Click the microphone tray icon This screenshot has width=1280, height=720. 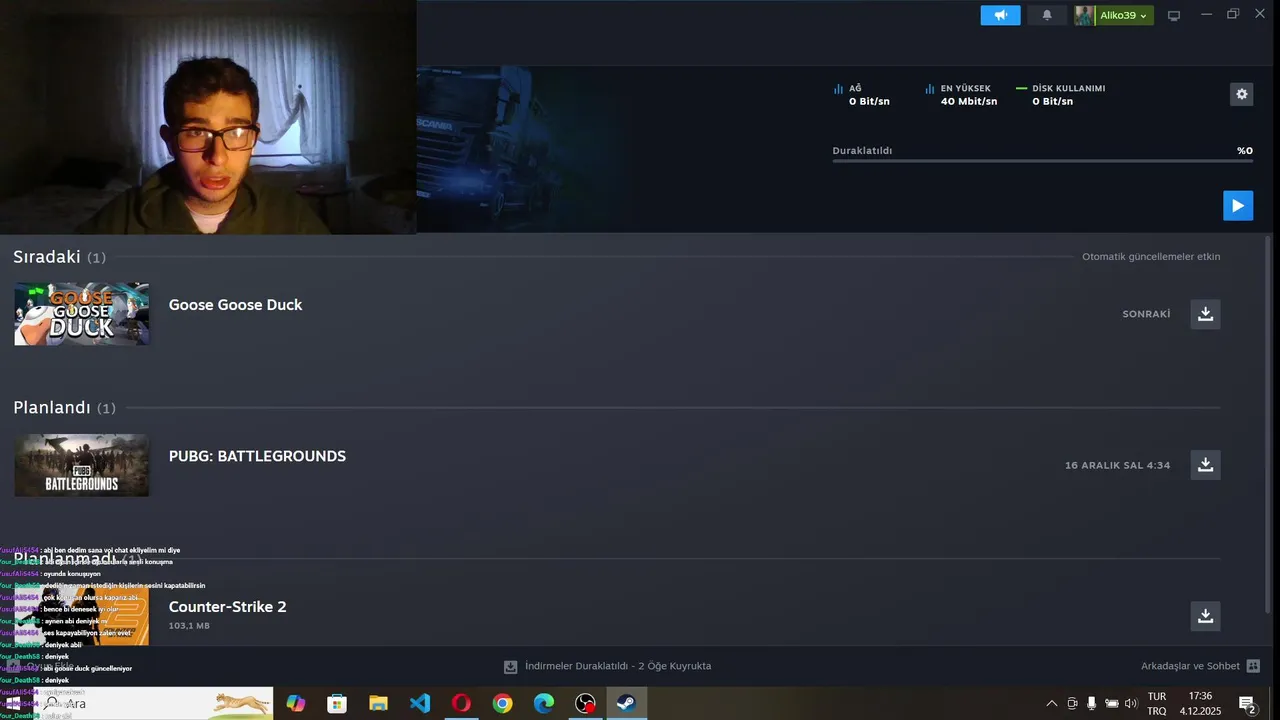(1091, 704)
